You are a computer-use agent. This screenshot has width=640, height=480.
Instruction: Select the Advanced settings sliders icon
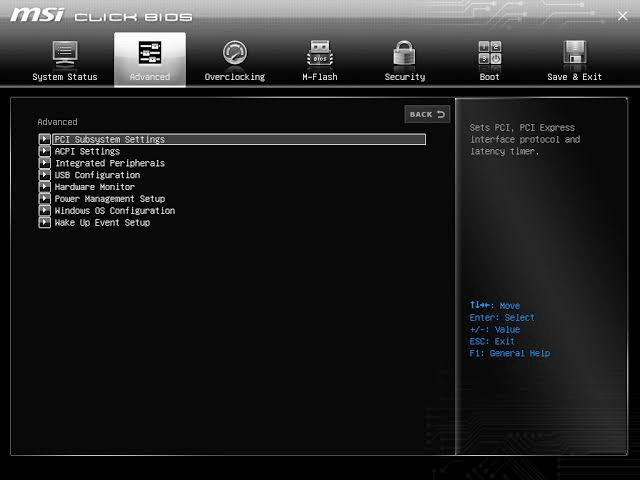(150, 53)
